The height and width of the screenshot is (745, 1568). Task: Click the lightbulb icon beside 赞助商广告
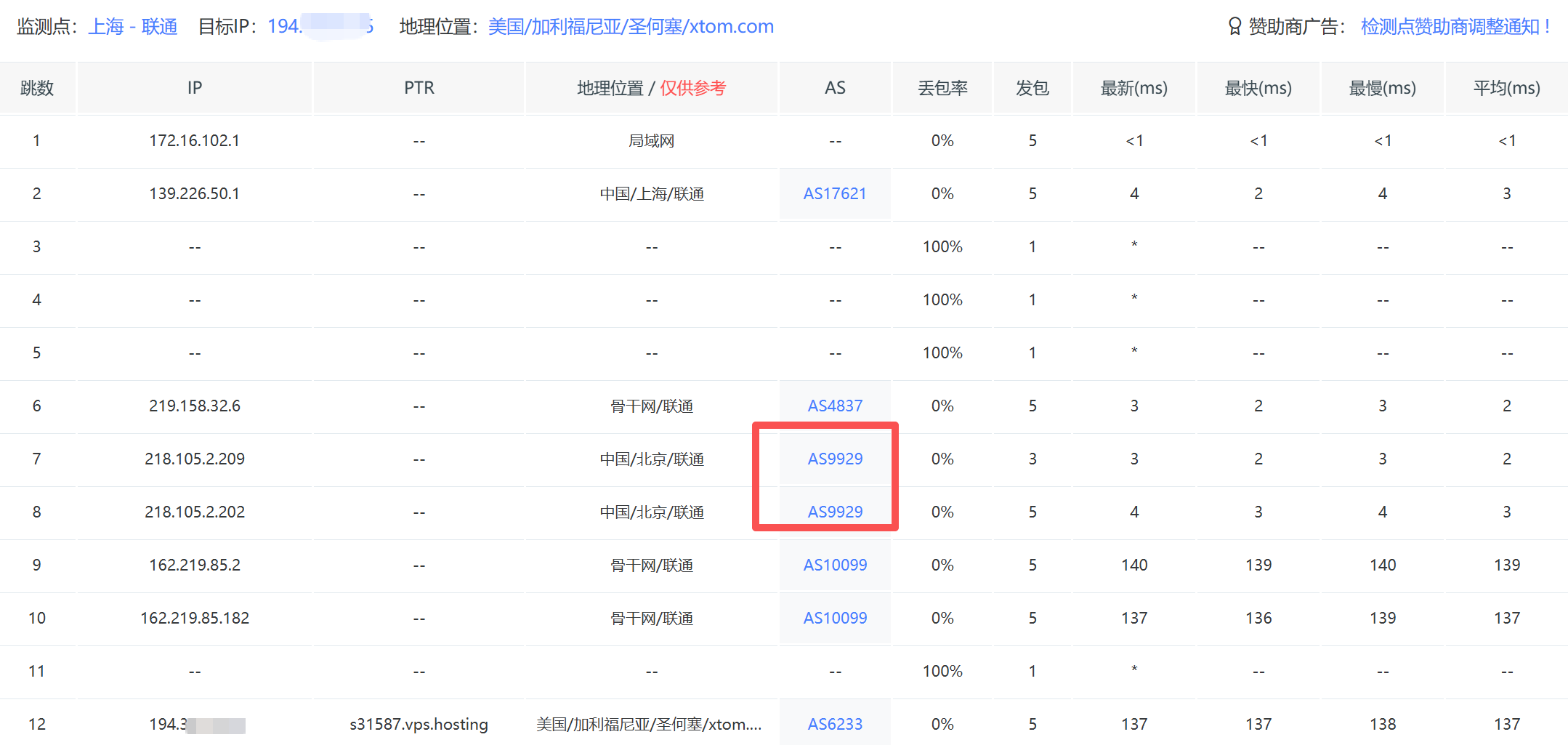pyautogui.click(x=1234, y=27)
